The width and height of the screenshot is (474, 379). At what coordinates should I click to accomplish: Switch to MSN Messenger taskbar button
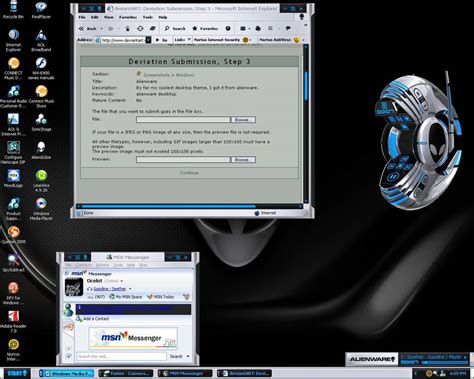(x=185, y=374)
